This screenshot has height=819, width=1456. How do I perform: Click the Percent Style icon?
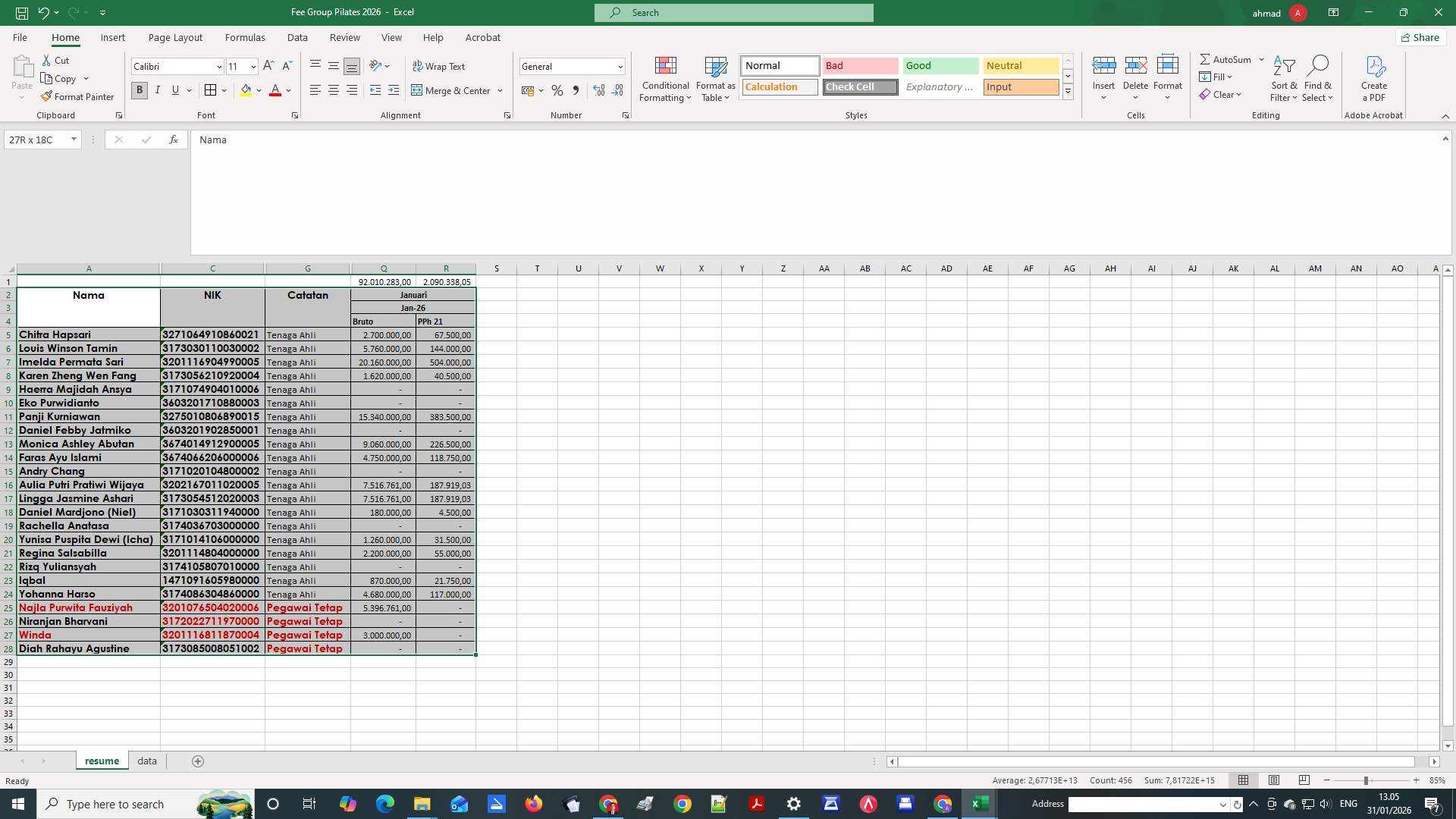557,90
